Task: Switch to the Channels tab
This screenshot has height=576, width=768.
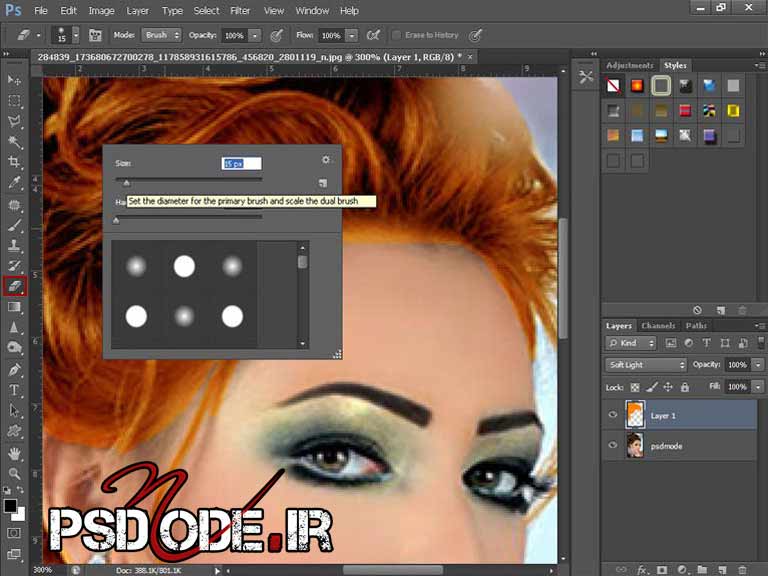Action: click(x=658, y=326)
